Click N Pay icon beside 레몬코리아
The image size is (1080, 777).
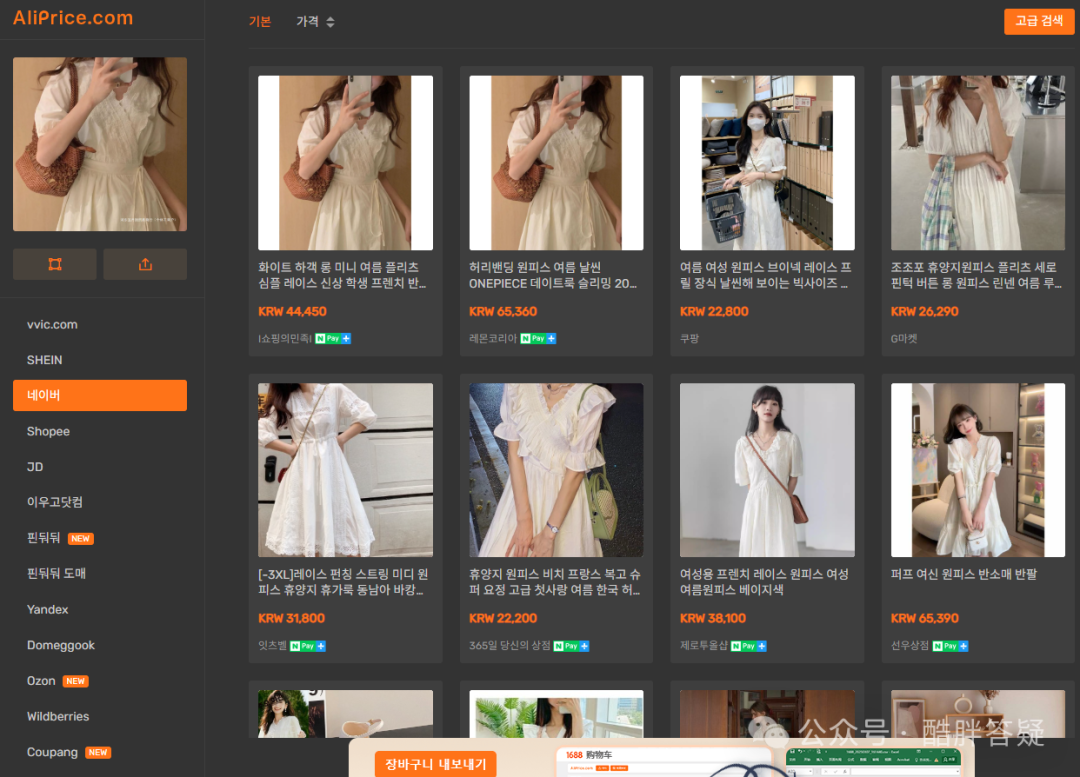point(538,338)
